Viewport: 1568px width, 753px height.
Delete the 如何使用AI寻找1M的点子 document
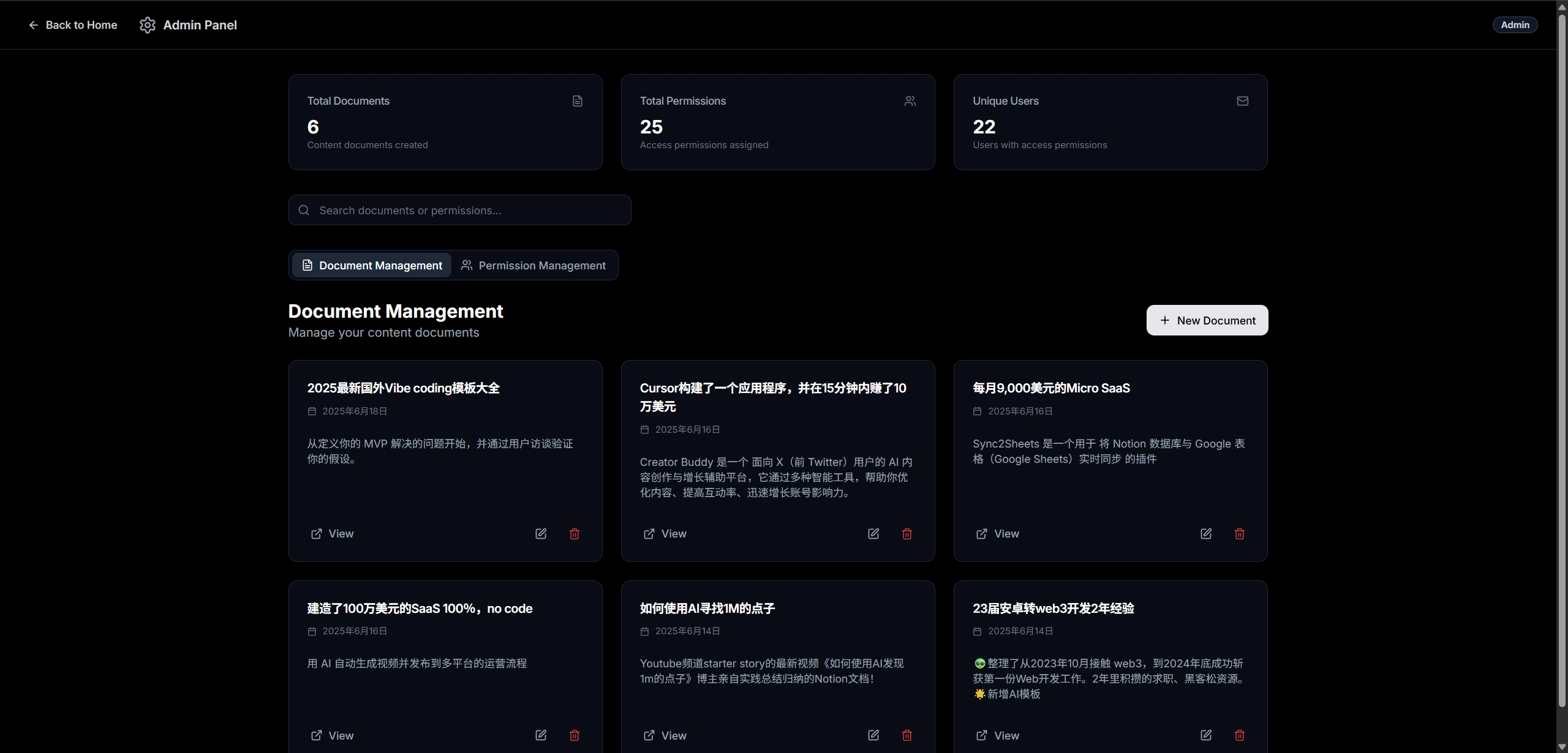pos(907,735)
